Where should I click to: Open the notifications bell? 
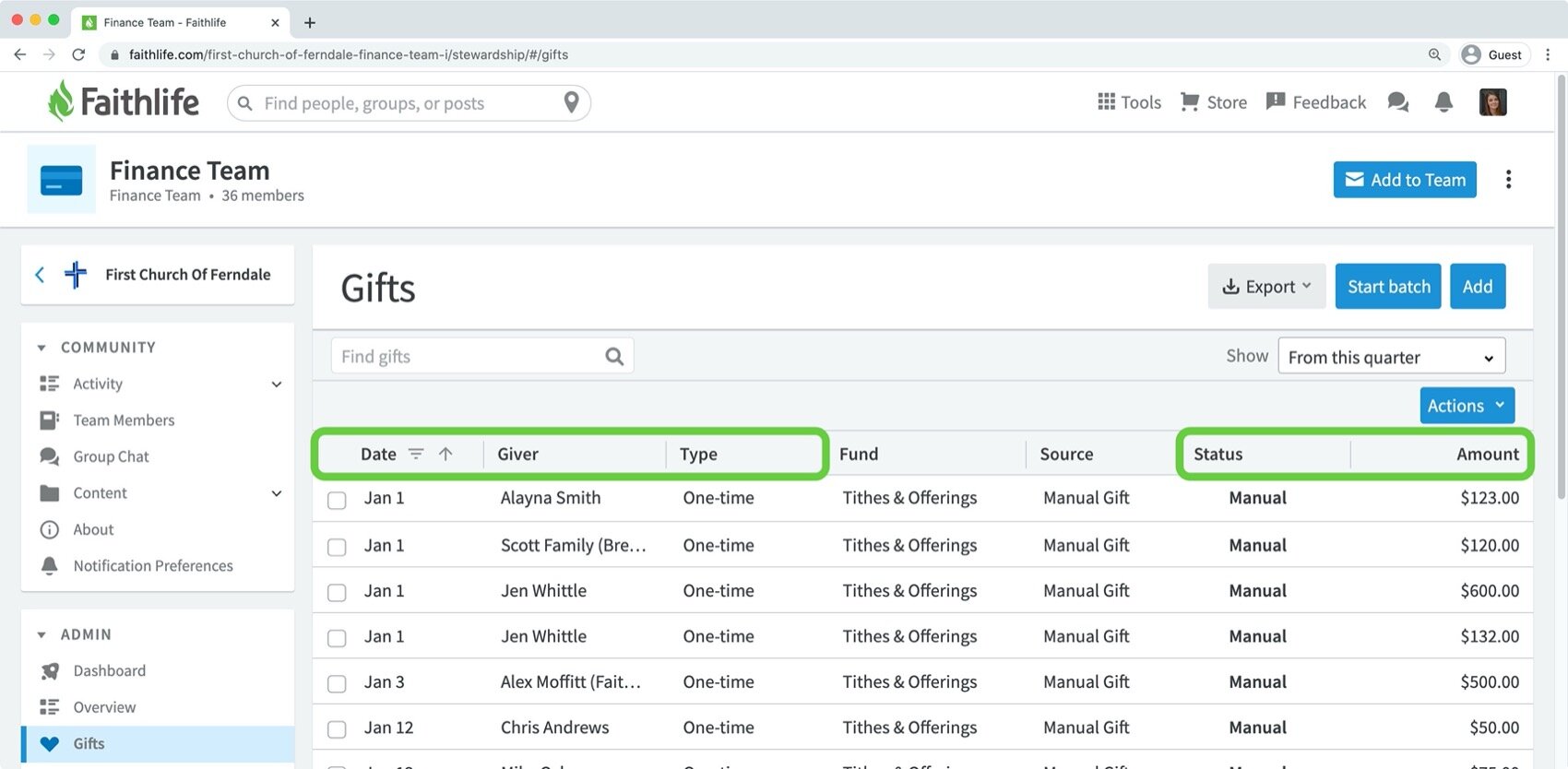pos(1443,102)
